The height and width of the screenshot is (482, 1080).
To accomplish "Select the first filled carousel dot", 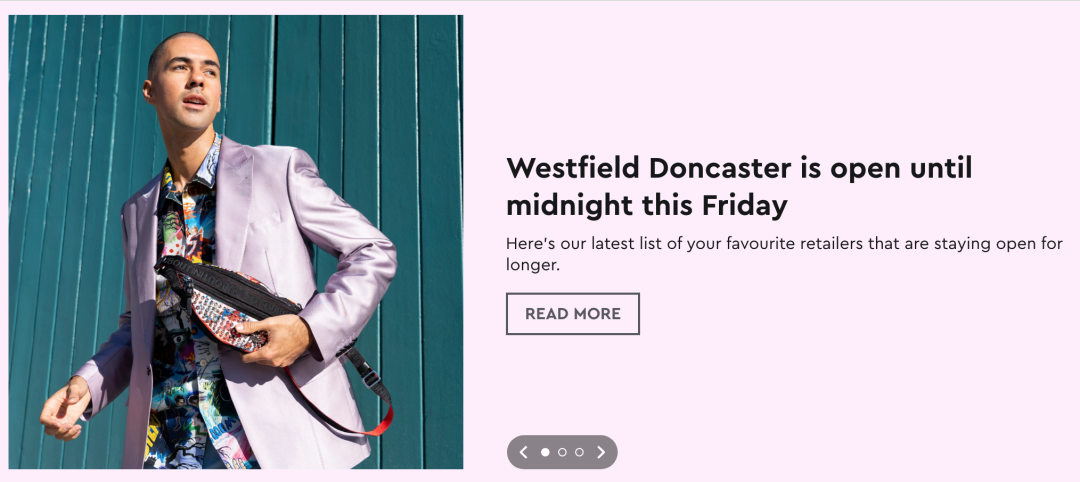I will click(x=546, y=452).
